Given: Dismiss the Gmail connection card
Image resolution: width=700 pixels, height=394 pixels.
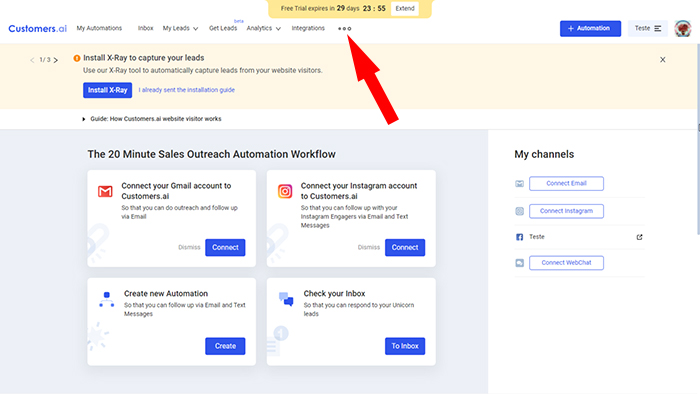Looking at the screenshot, I should point(189,247).
